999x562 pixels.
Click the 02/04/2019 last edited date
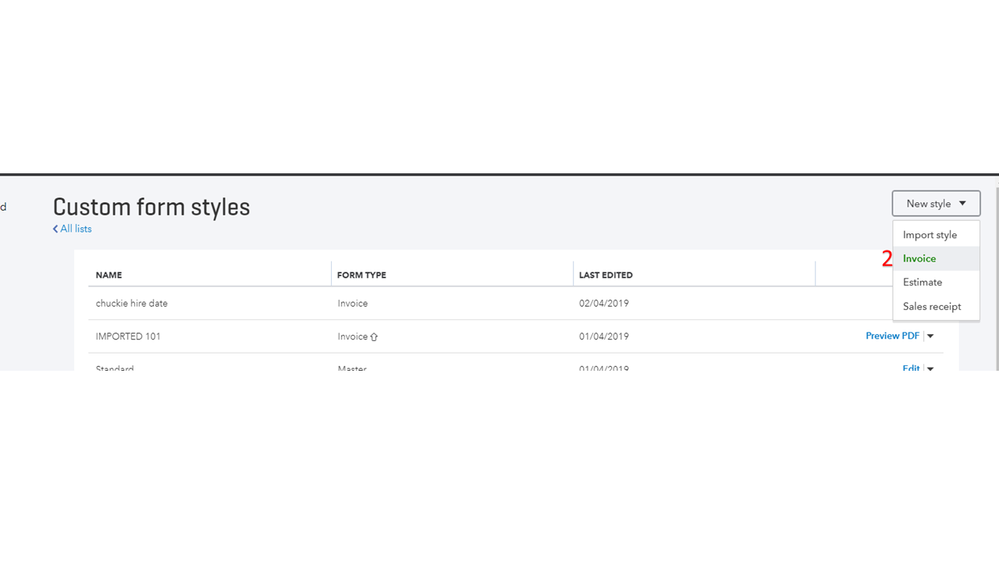coord(604,303)
